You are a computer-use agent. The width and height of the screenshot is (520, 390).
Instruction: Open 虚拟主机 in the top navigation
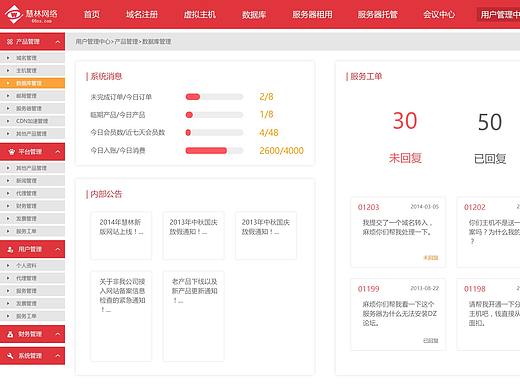pos(200,14)
